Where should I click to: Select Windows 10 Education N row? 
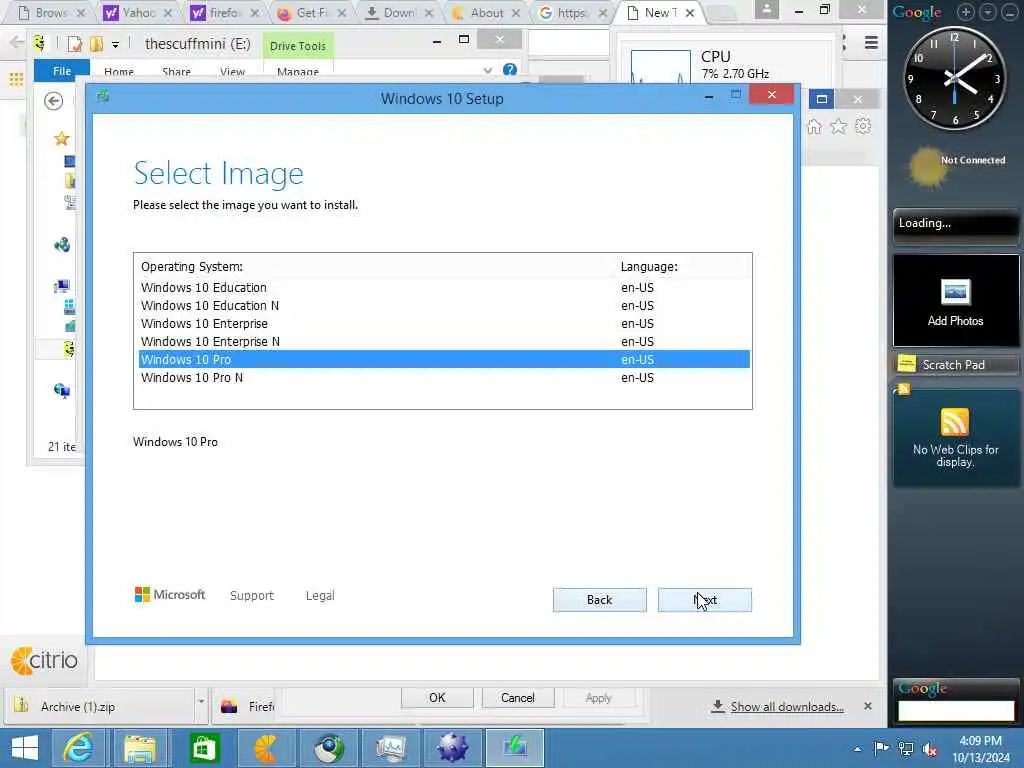pos(444,306)
